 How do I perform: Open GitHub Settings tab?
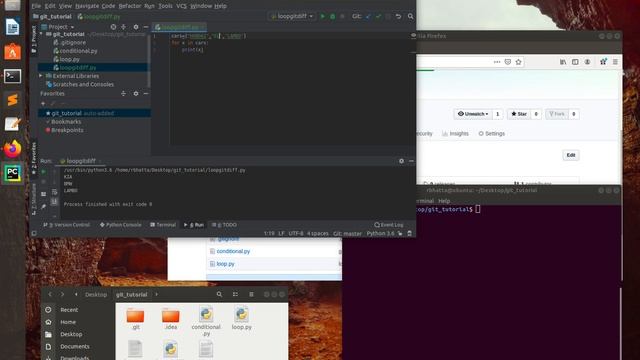point(491,133)
